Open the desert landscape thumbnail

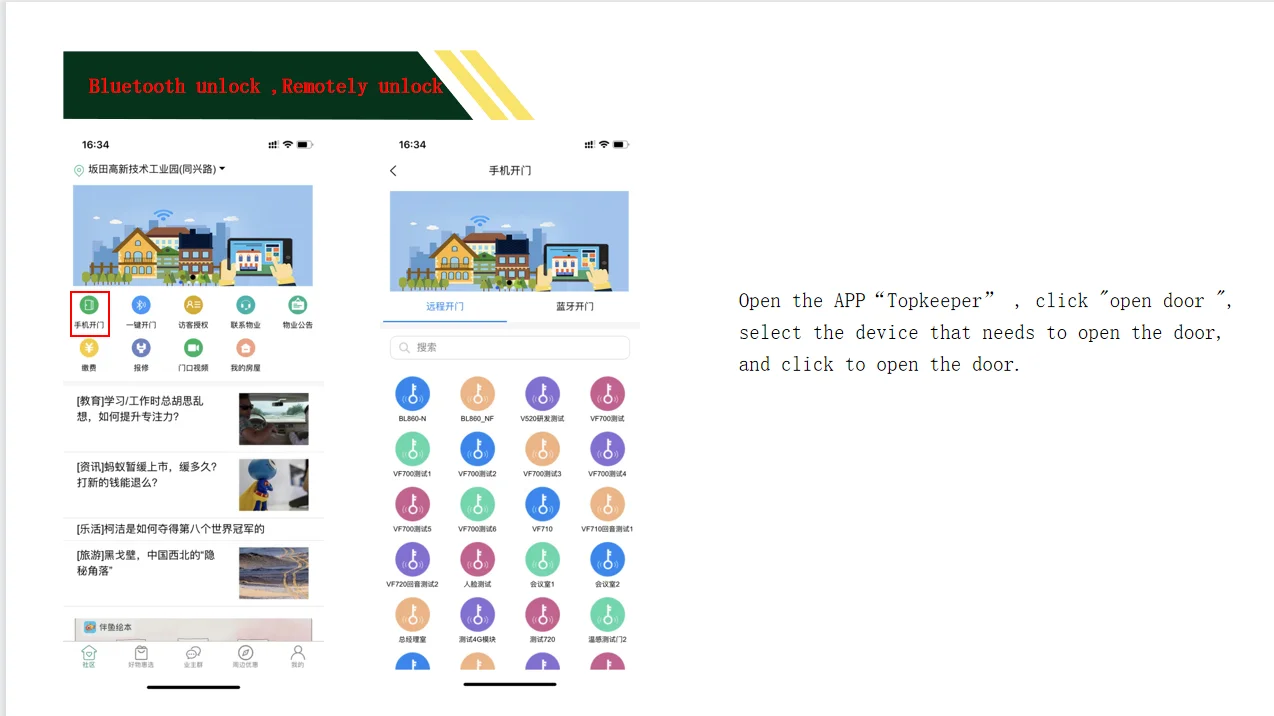(x=274, y=573)
